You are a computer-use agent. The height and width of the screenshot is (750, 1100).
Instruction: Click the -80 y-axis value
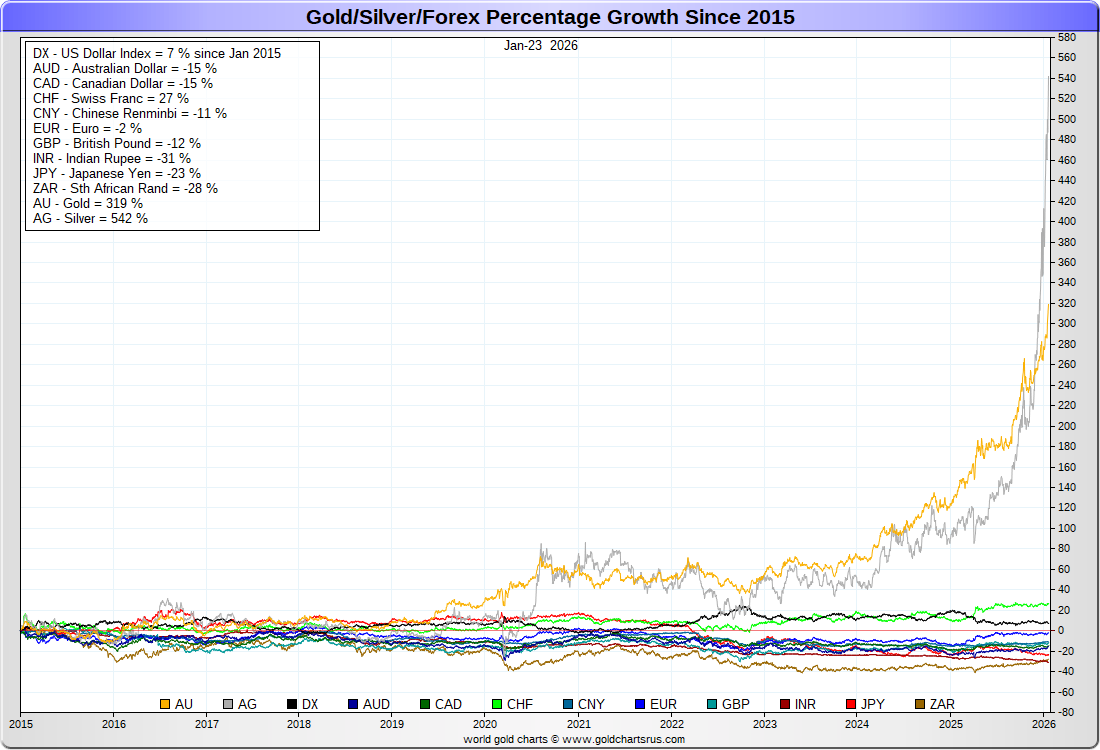point(1065,712)
